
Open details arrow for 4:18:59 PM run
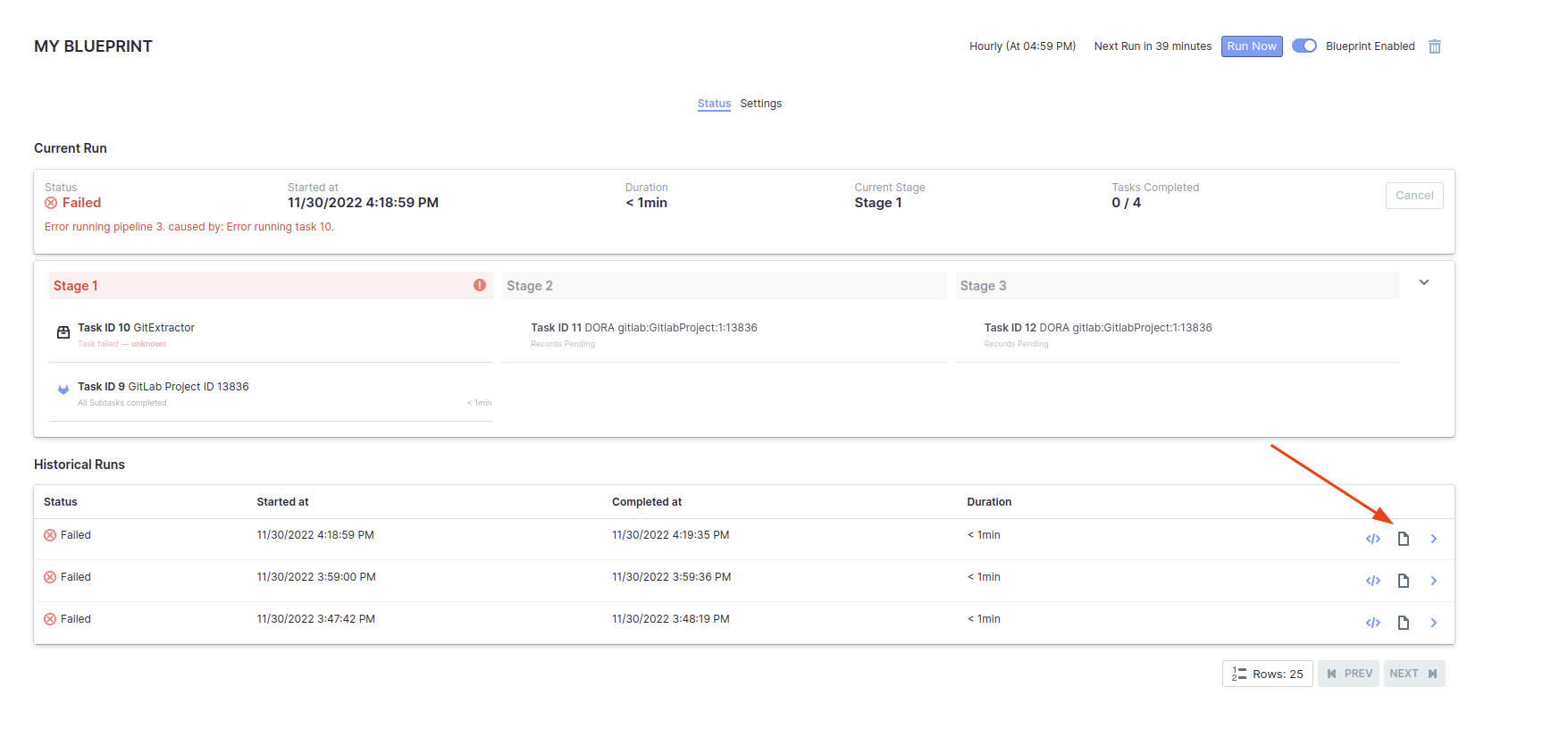pyautogui.click(x=1433, y=539)
